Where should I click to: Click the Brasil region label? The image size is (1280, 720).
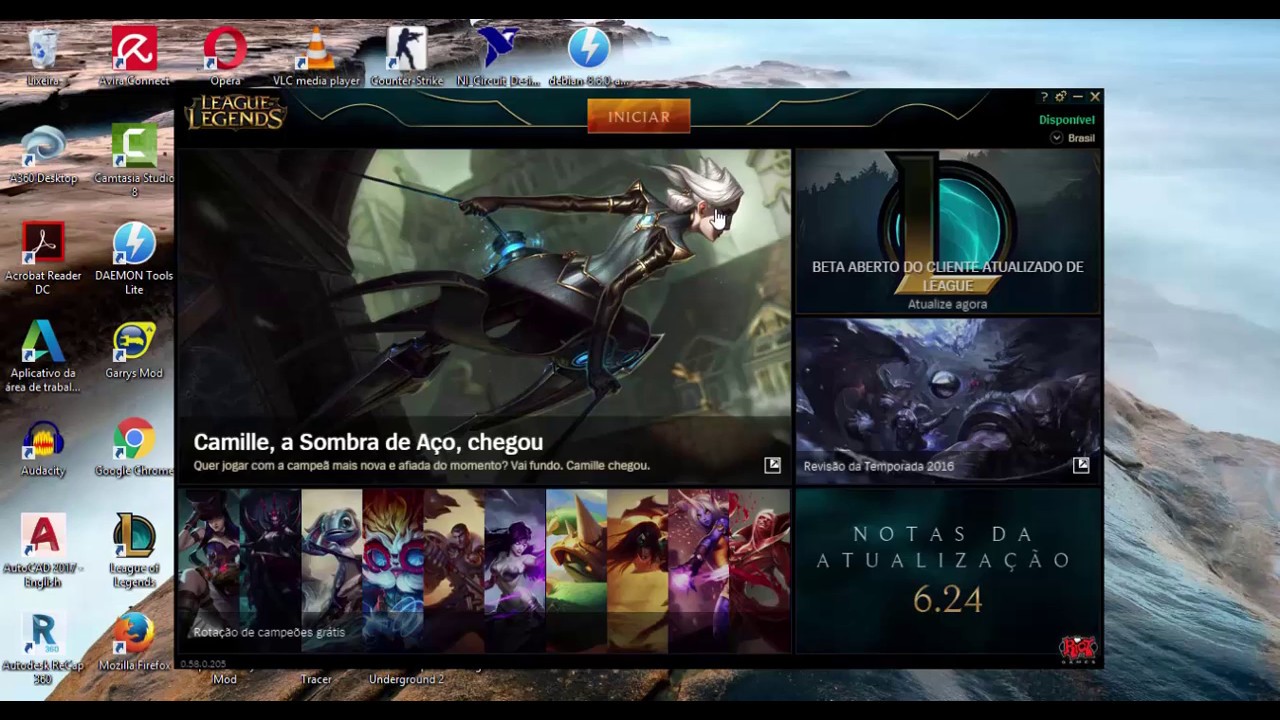coord(1081,138)
